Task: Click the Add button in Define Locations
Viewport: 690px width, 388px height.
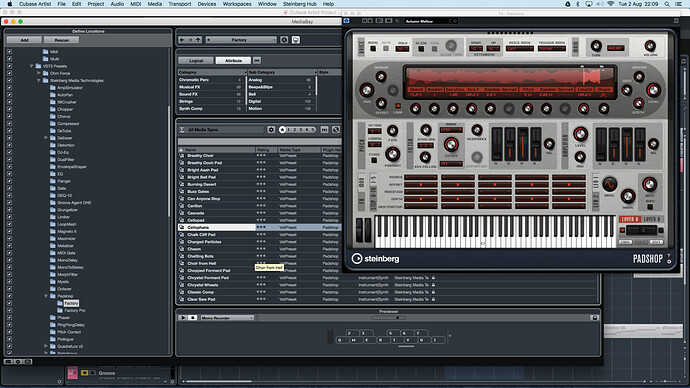Action: 24,40
